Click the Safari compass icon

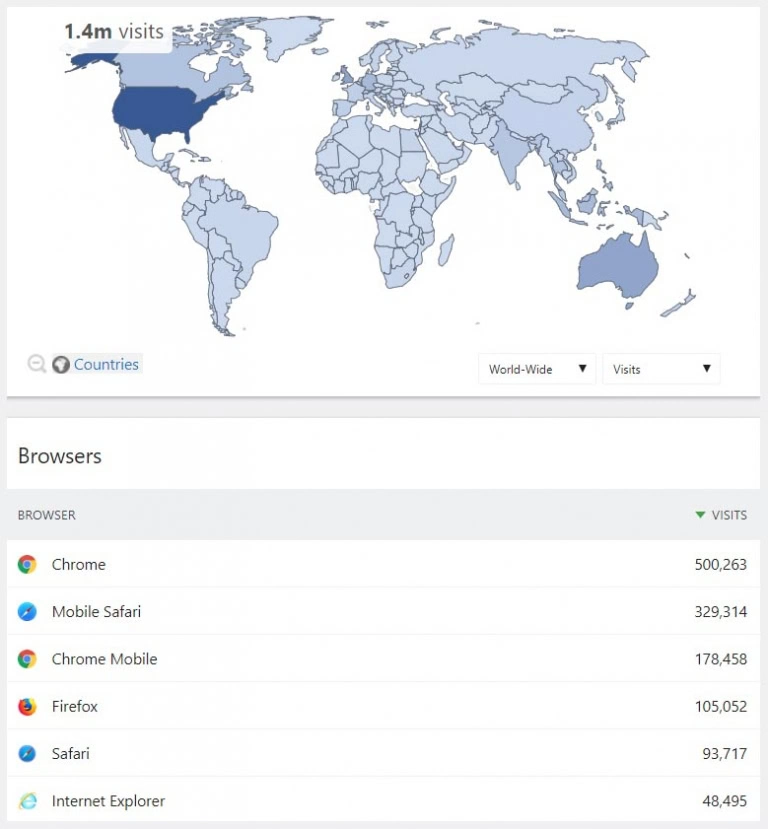(x=27, y=753)
